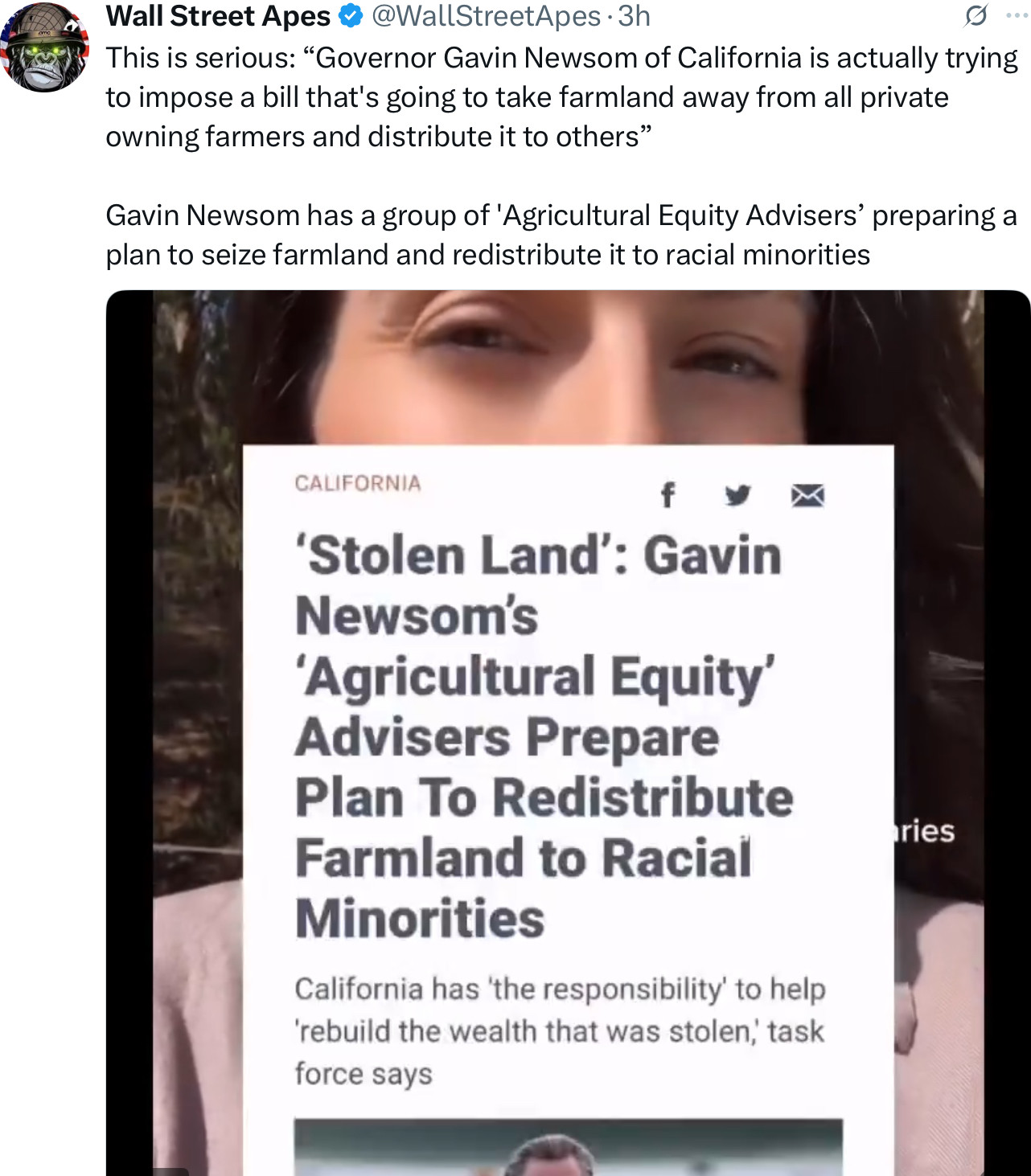The width and height of the screenshot is (1031, 1176).
Task: Open the Wall Street Apes display name
Action: (x=218, y=16)
